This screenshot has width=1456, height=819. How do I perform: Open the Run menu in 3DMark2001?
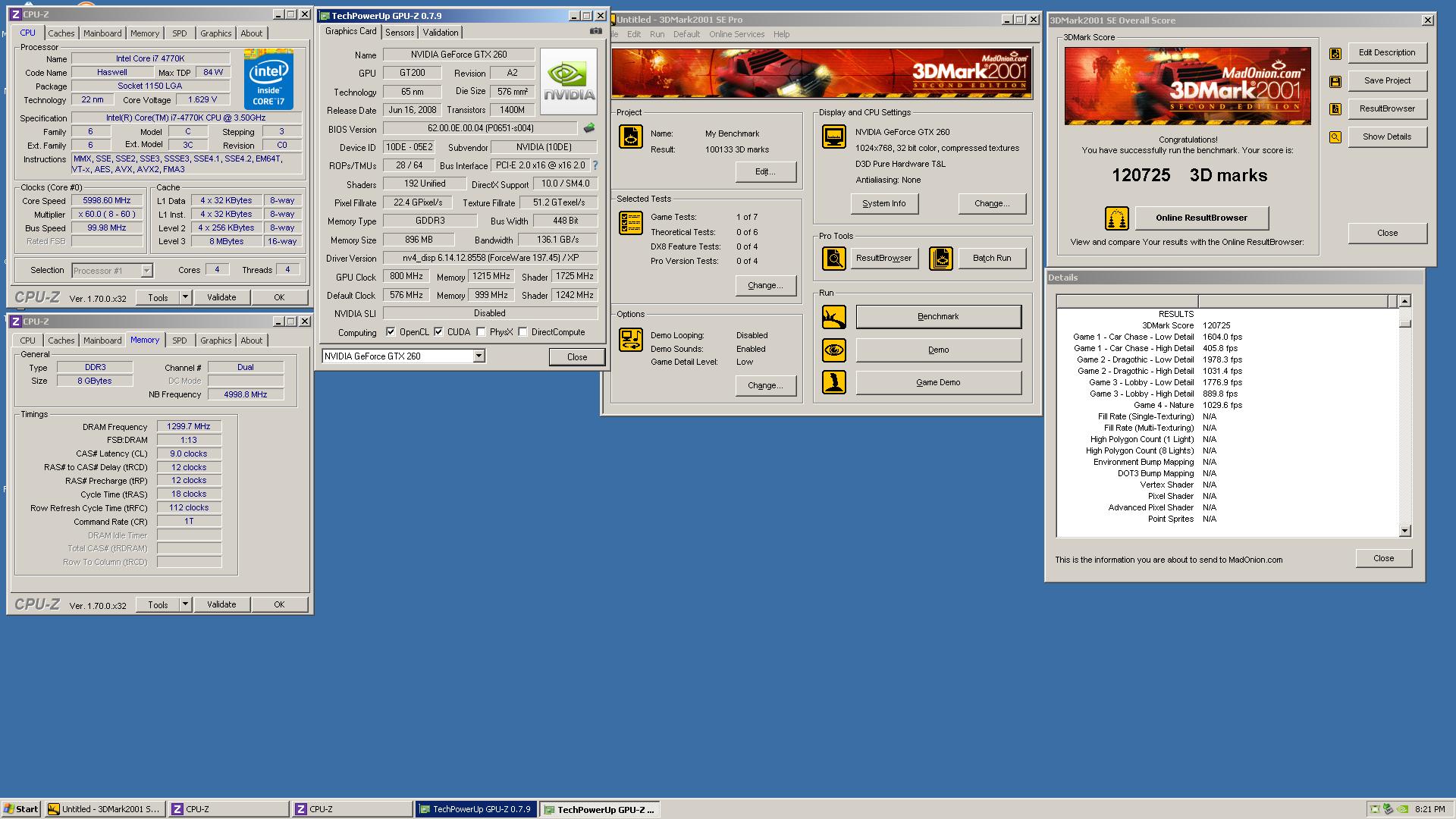(657, 34)
